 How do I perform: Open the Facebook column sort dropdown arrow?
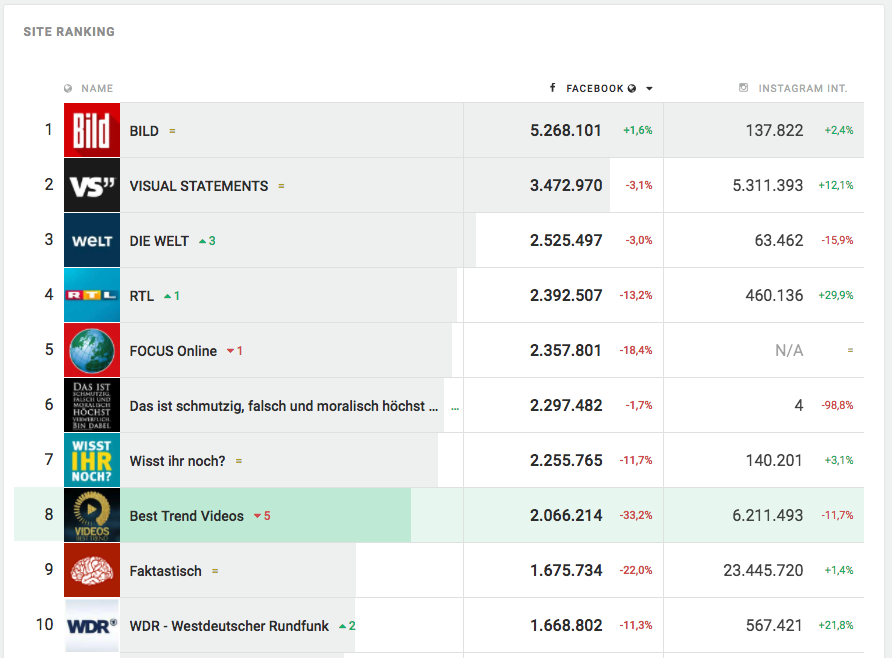click(x=649, y=89)
